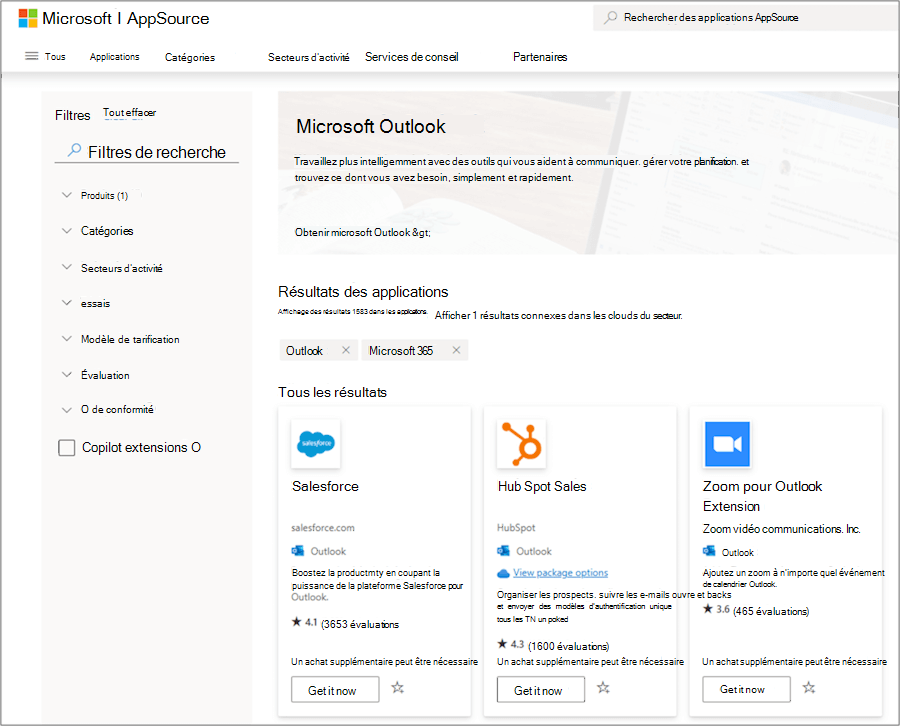Viewport: 900px width, 726px height.
Task: Open the Salesforce app logo
Action: (x=316, y=444)
